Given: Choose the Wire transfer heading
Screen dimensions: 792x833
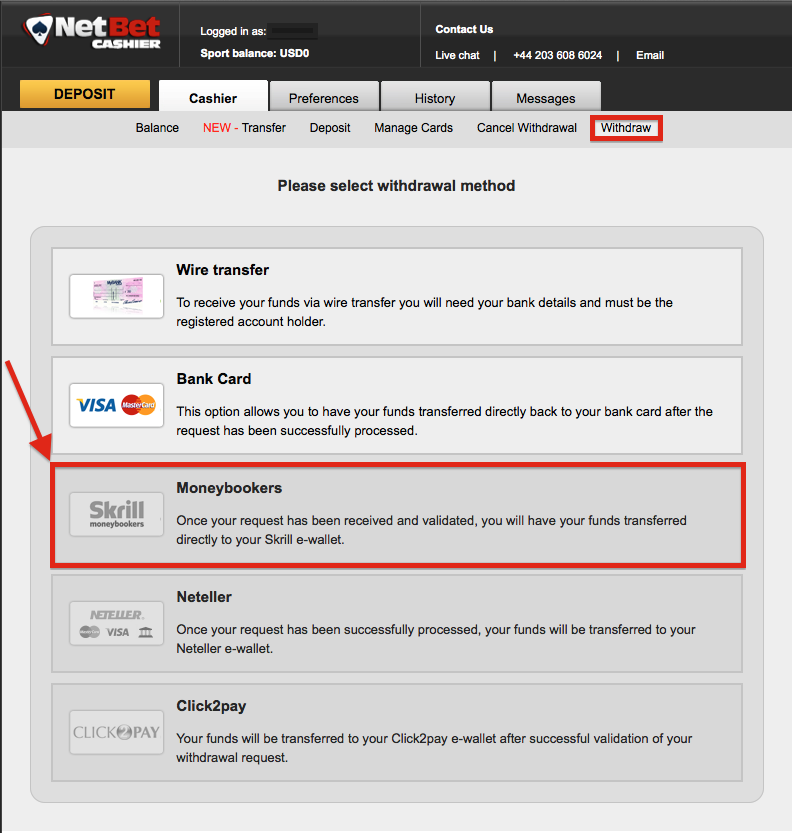Looking at the screenshot, I should 223,270.
